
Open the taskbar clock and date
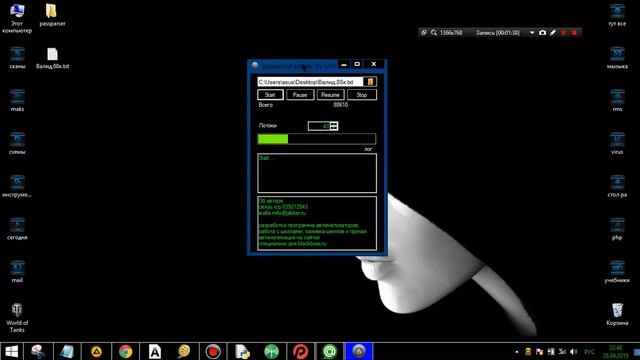[616, 352]
